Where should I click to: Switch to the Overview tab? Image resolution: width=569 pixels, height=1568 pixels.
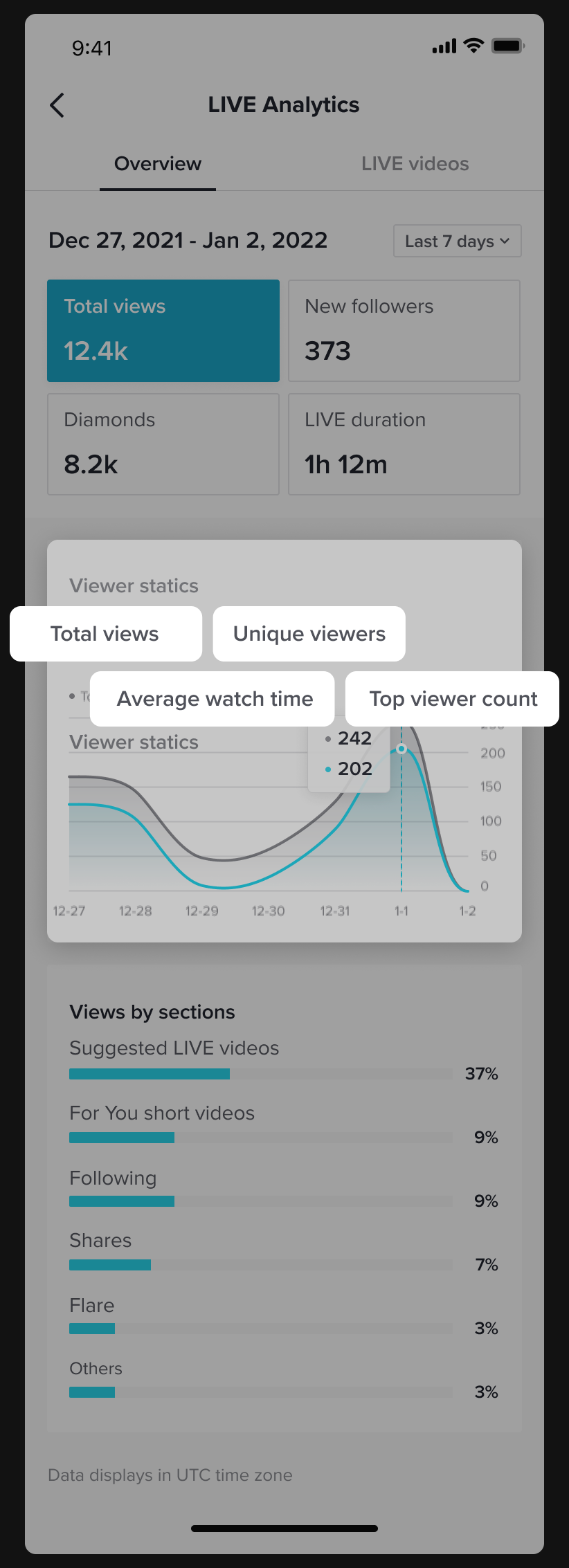click(x=158, y=164)
